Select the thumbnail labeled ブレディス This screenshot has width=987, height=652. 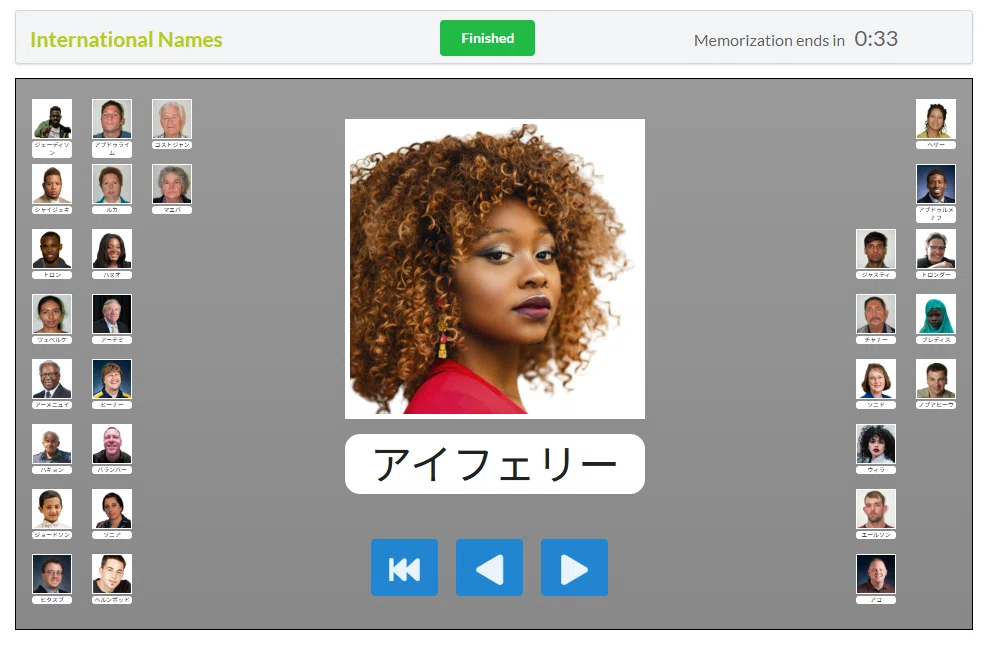tap(936, 314)
